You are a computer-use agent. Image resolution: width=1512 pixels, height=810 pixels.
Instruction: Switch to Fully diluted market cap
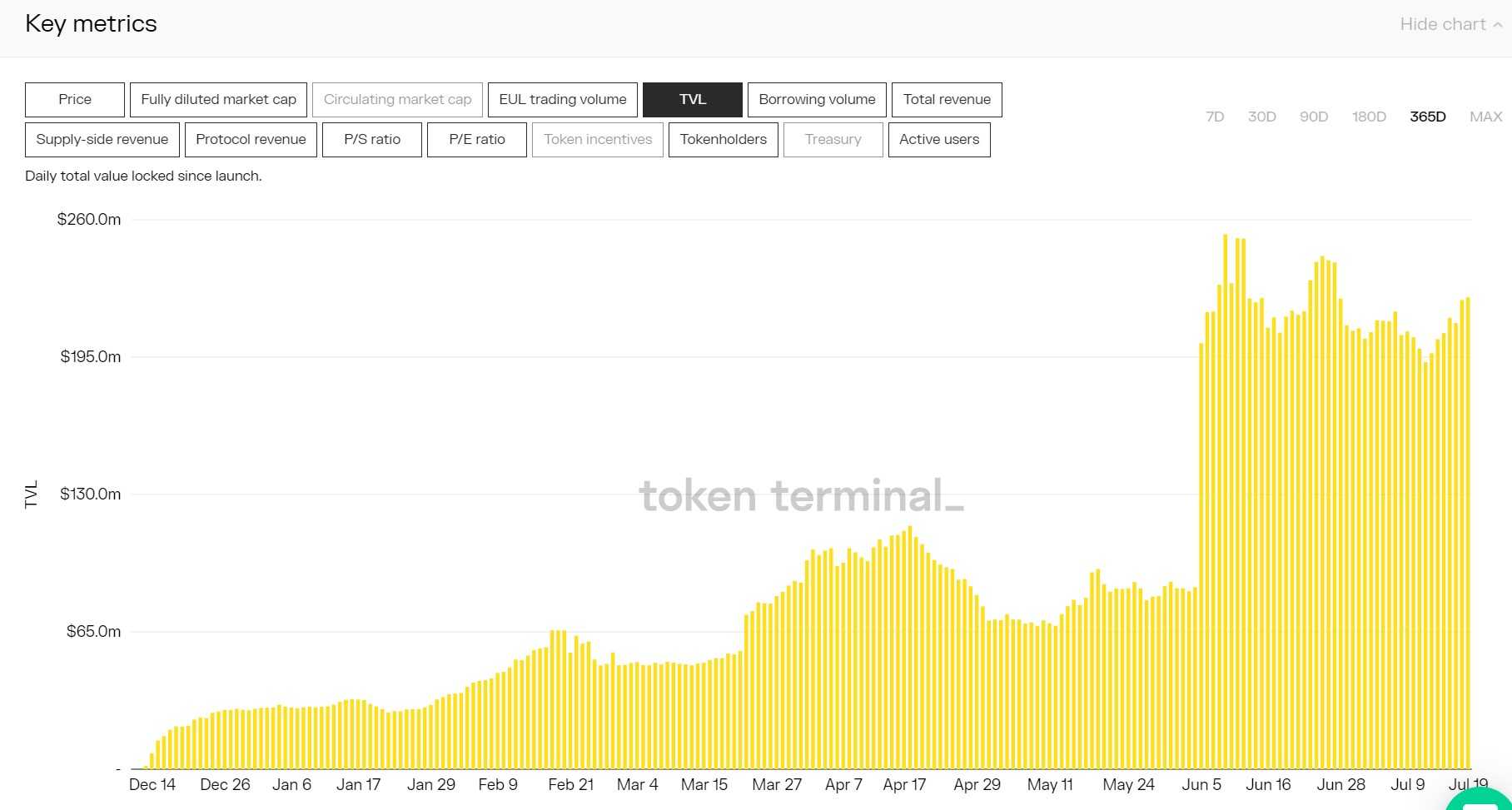[218, 100]
